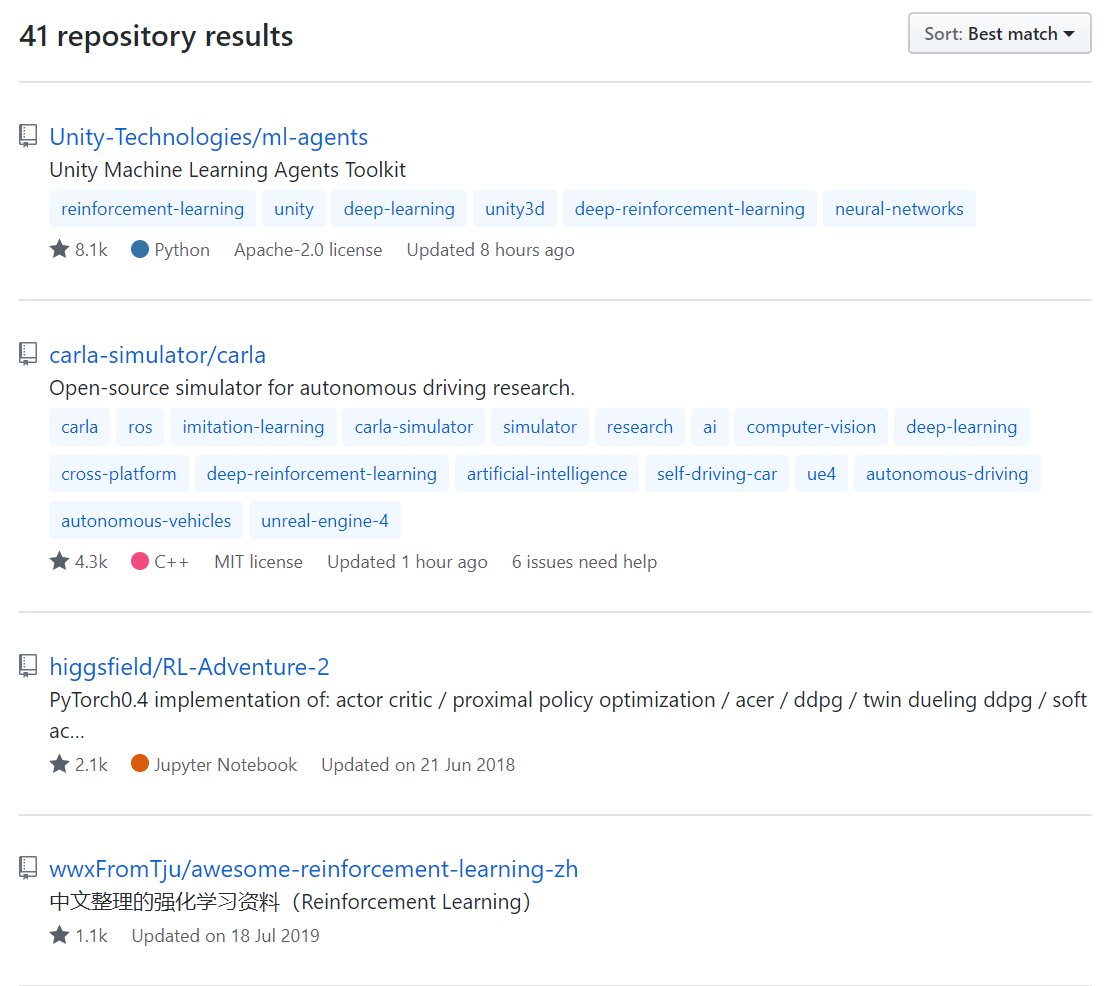Click the unreal-engine-4 topic tag

click(324, 520)
